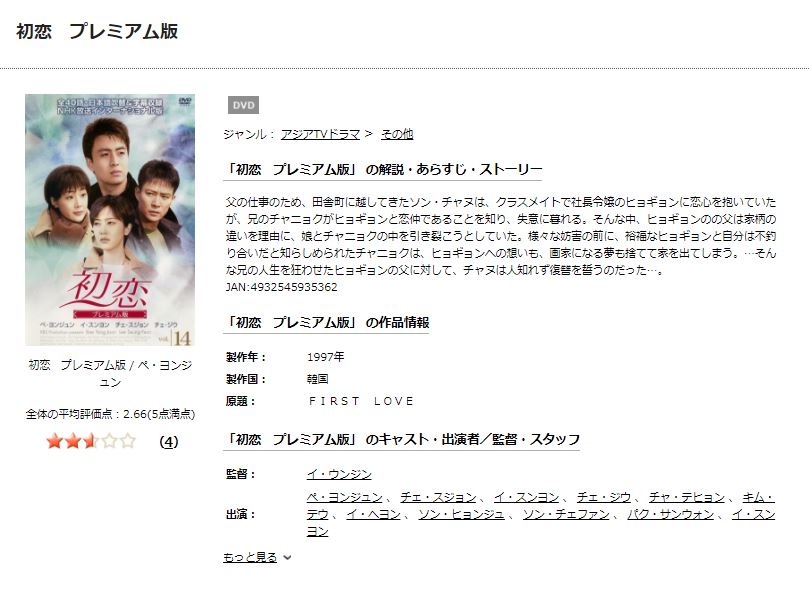This screenshot has height=590, width=809.
Task: Open cast member ペ・ヨンジュン link
Action: pyautogui.click(x=344, y=497)
